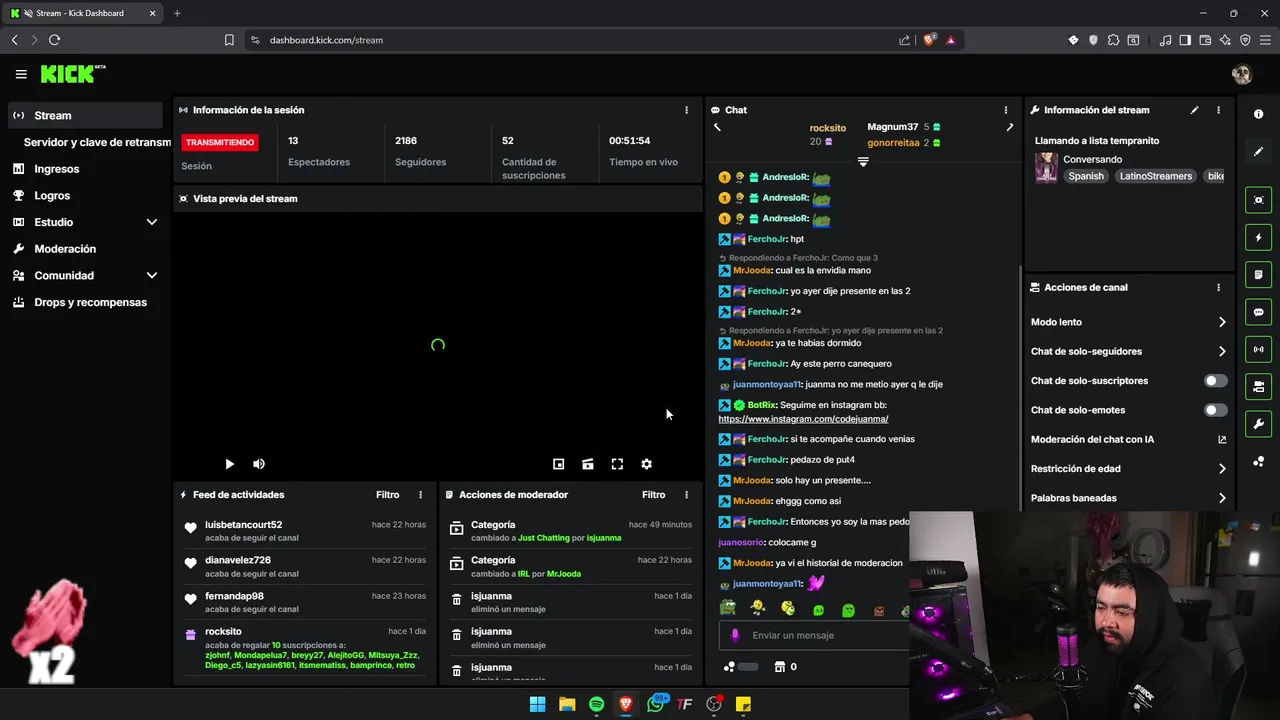Bookmark this page in the address bar
1280x720 pixels.
click(x=229, y=40)
